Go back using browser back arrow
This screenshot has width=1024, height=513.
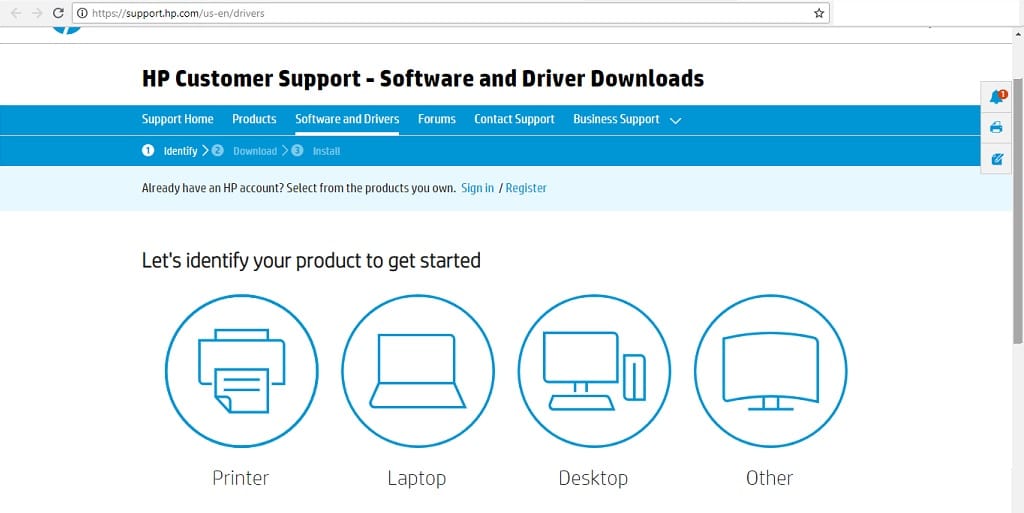tap(16, 13)
